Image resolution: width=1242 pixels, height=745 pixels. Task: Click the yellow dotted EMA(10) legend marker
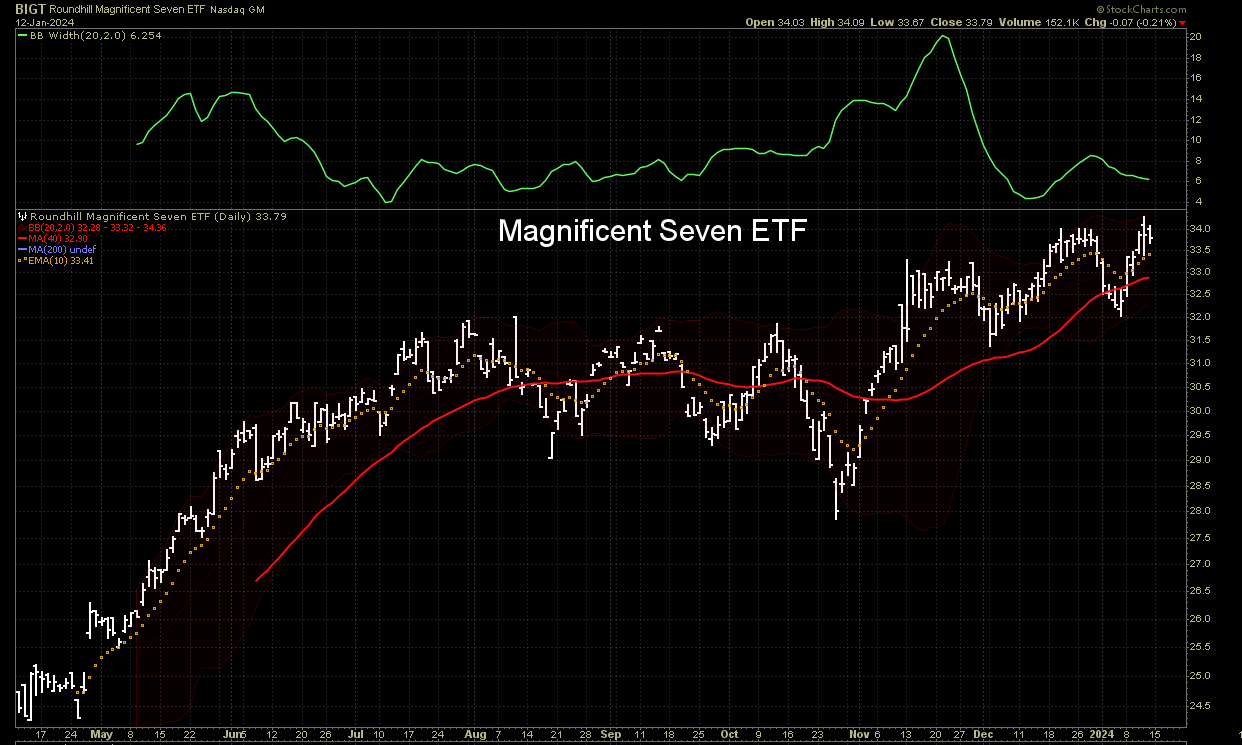coord(23,261)
